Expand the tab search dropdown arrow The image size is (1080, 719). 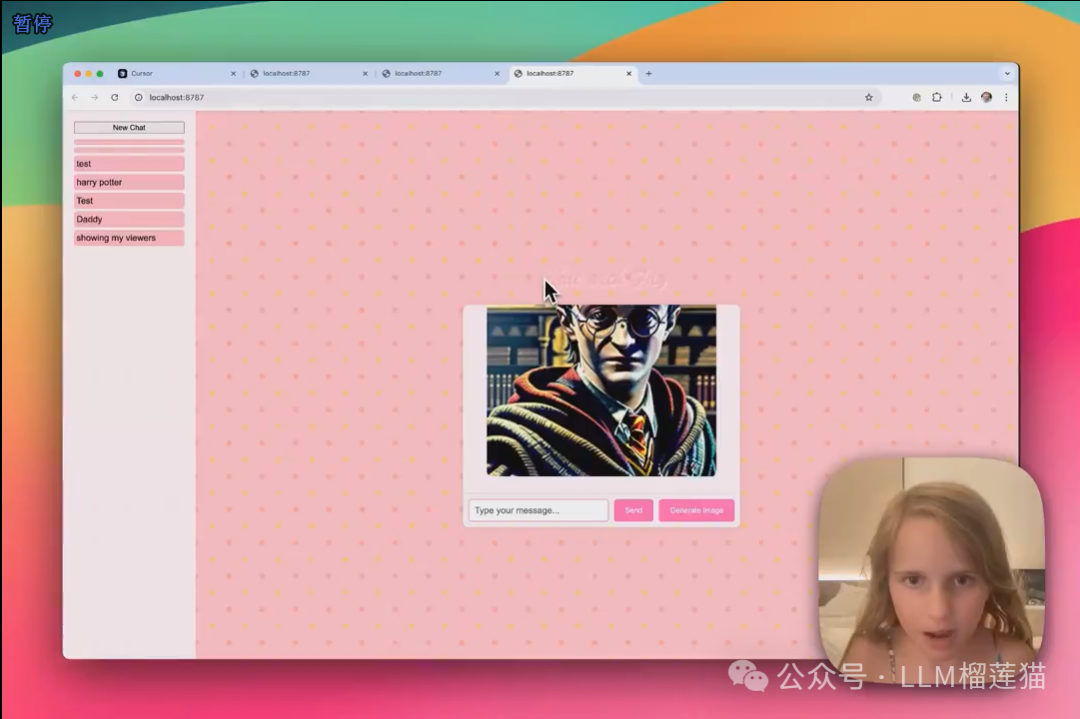1007,74
